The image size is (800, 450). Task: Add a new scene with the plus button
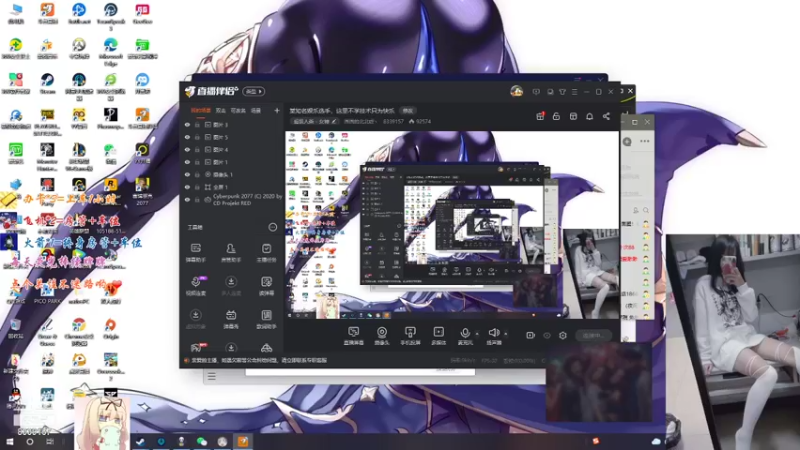(277, 110)
